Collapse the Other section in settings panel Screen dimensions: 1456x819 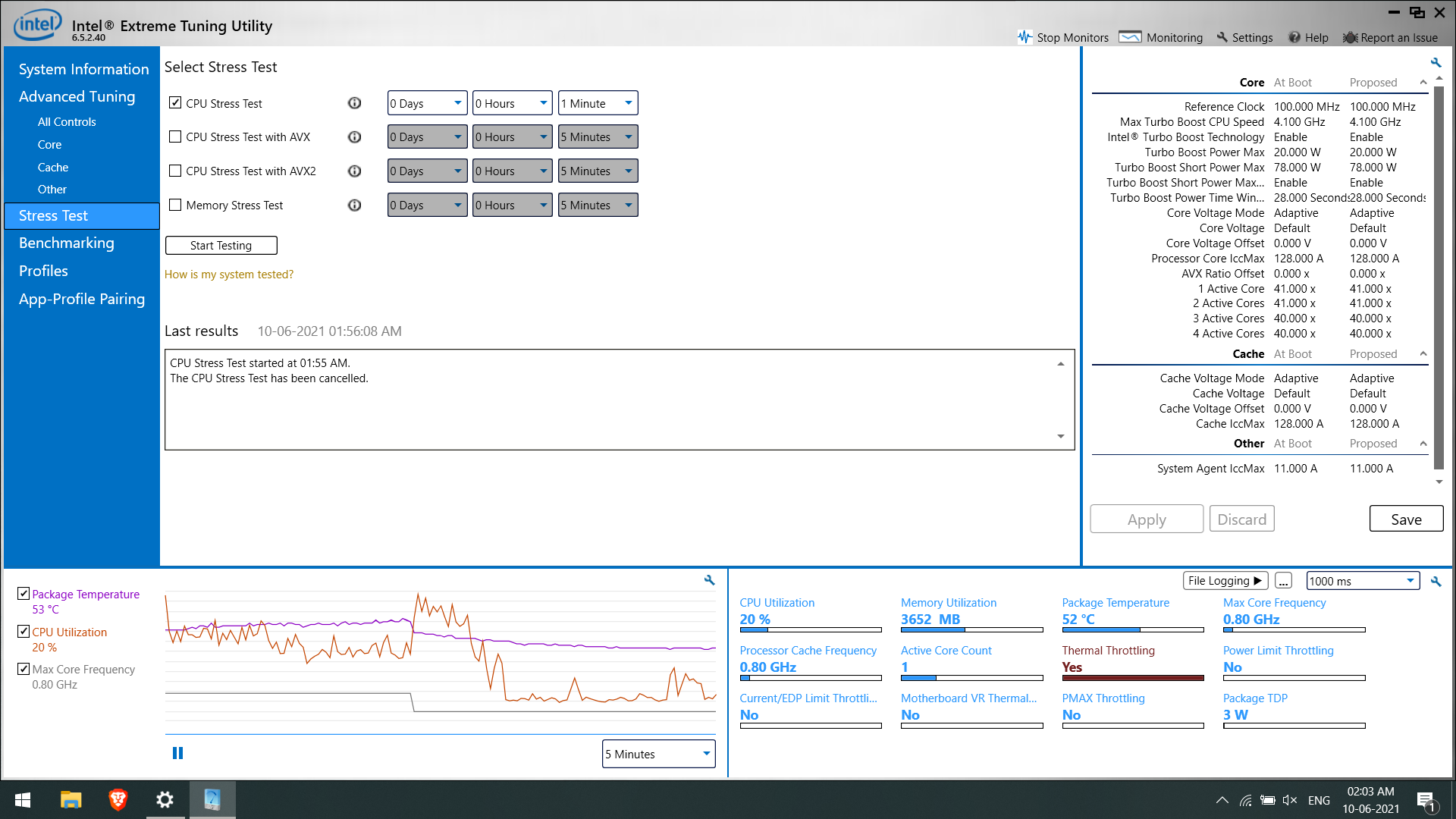tap(1423, 443)
